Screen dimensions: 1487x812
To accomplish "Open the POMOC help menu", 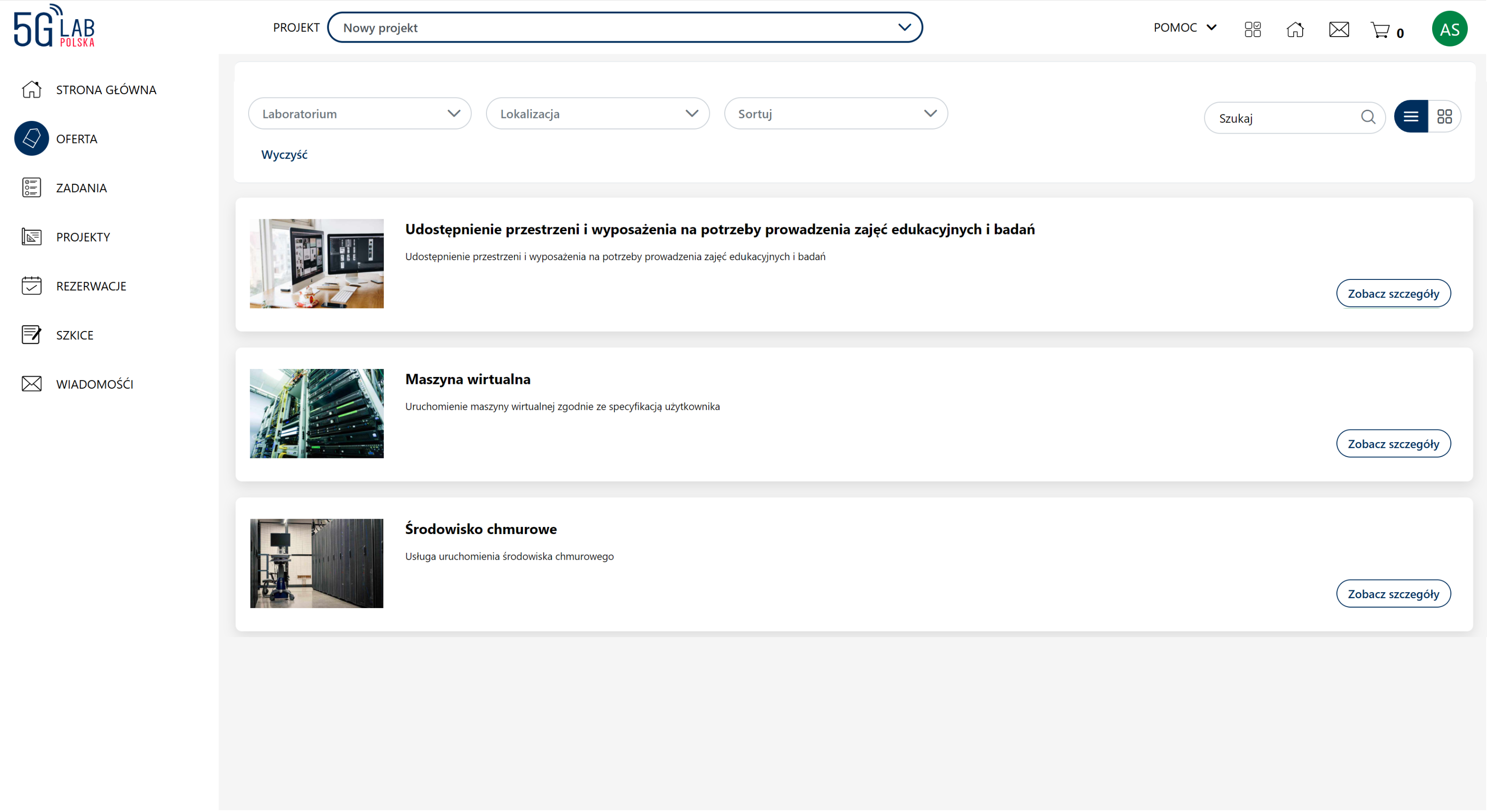I will pyautogui.click(x=1184, y=28).
